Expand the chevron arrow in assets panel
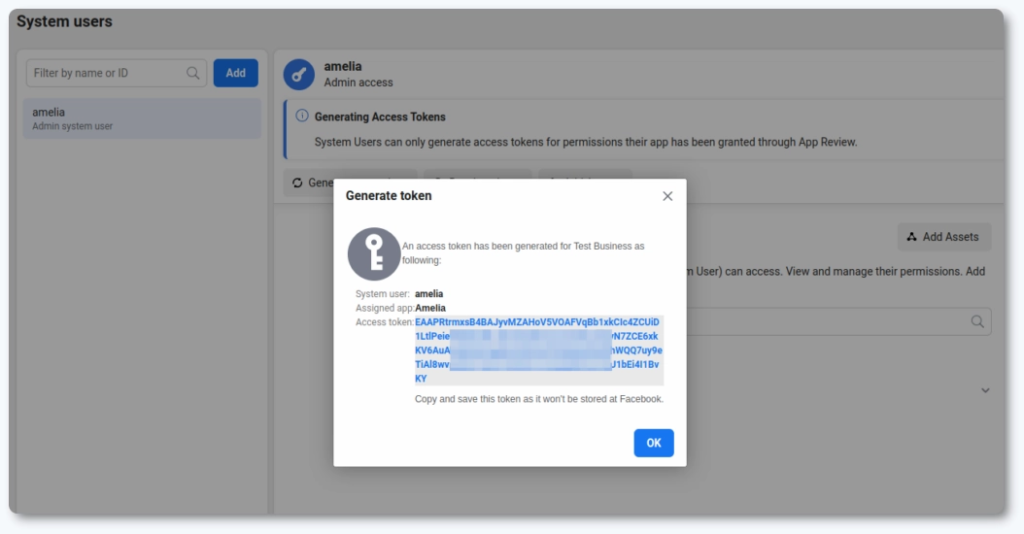1024x534 pixels. coord(984,390)
